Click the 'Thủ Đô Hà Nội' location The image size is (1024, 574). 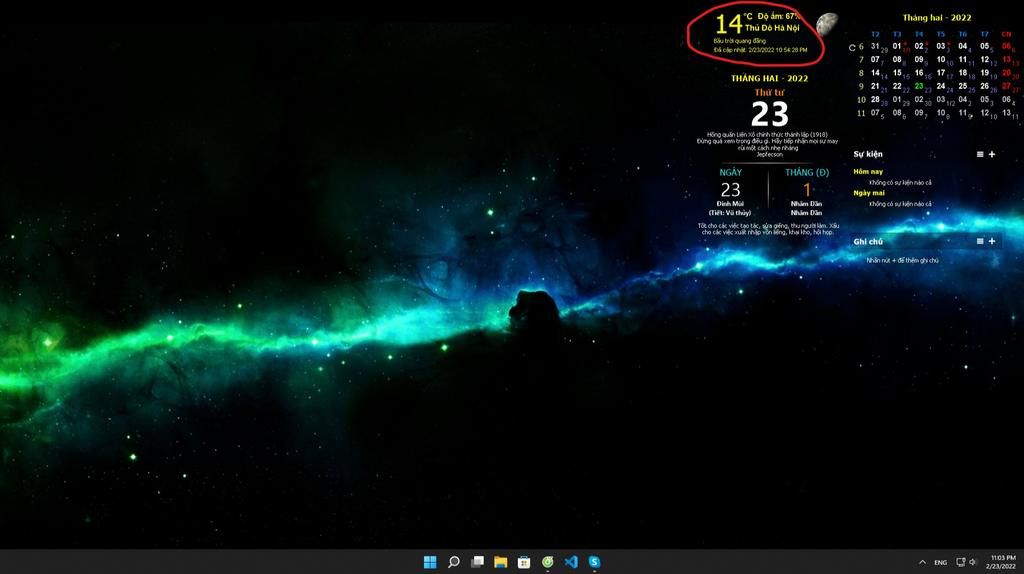[x=772, y=28]
